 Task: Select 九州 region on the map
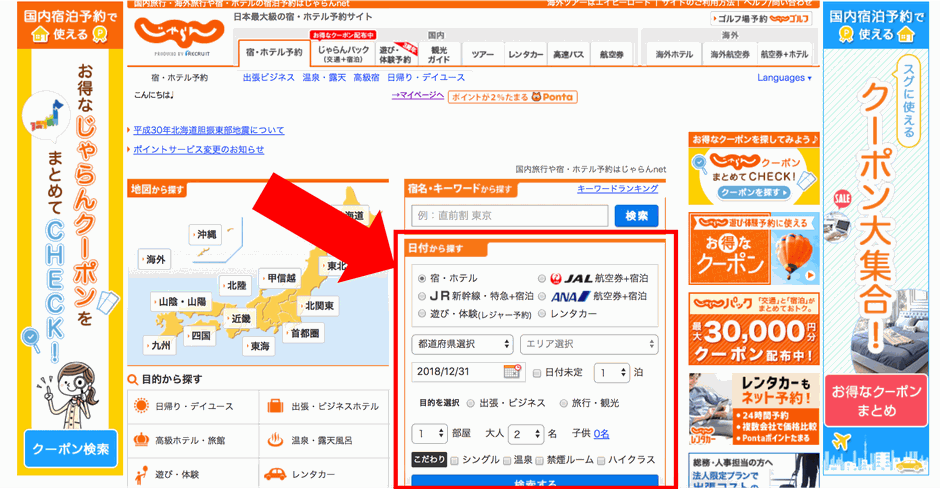(x=160, y=346)
